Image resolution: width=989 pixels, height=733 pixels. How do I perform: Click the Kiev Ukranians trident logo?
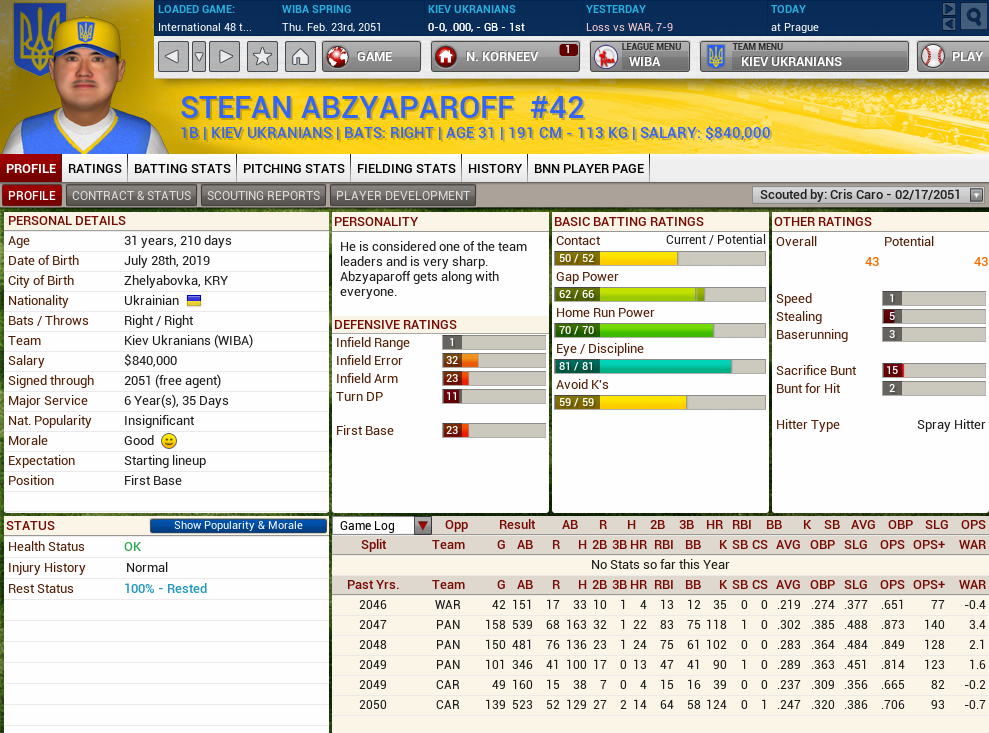[40, 38]
